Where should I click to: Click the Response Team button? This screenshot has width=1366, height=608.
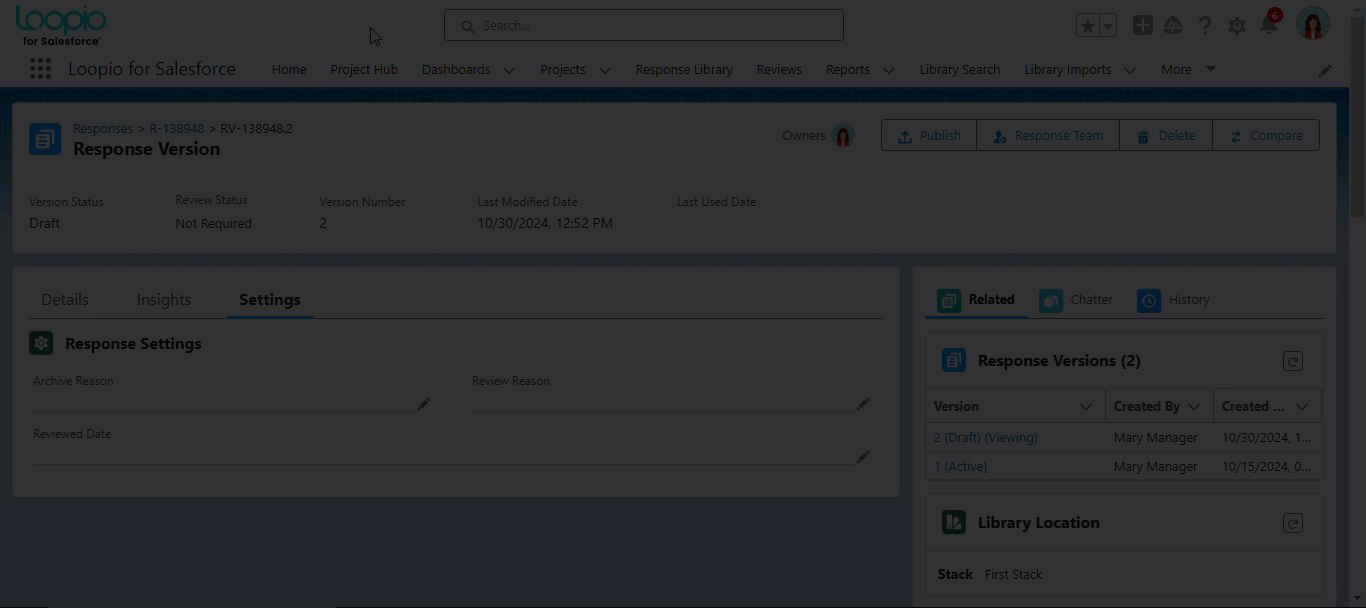[1048, 136]
